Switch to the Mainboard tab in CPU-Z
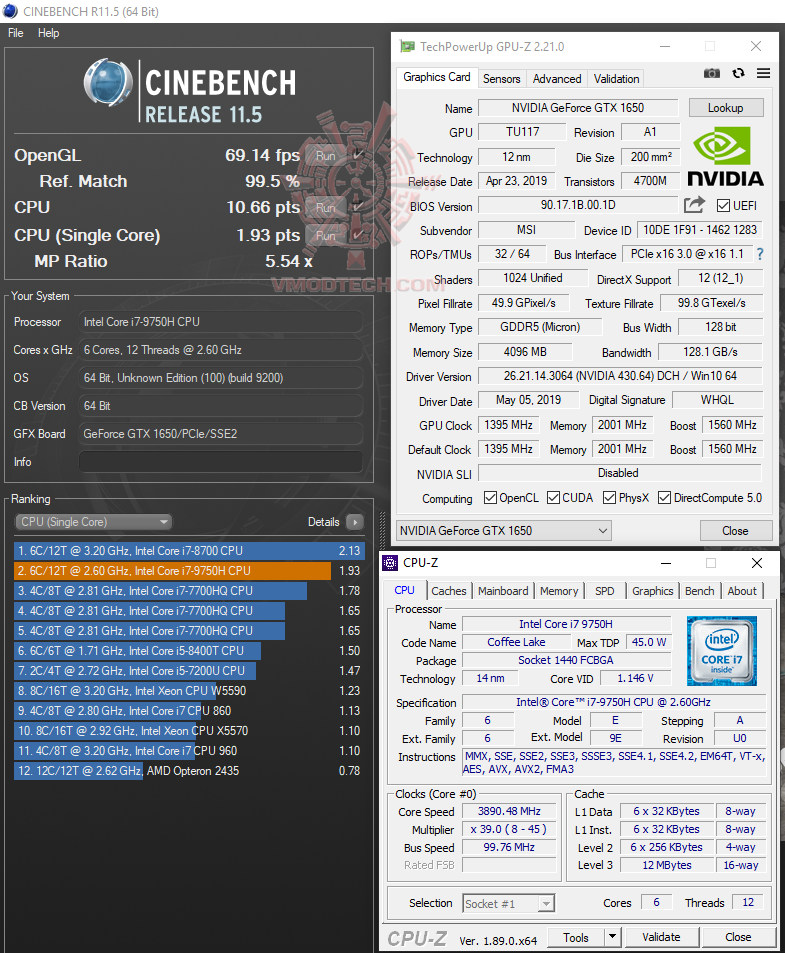The height and width of the screenshot is (953, 785). 503,591
